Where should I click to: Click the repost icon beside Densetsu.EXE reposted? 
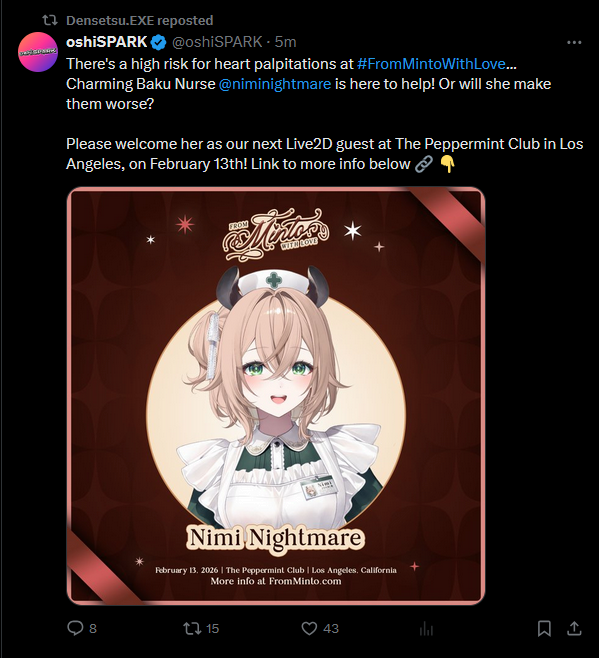[x=50, y=20]
